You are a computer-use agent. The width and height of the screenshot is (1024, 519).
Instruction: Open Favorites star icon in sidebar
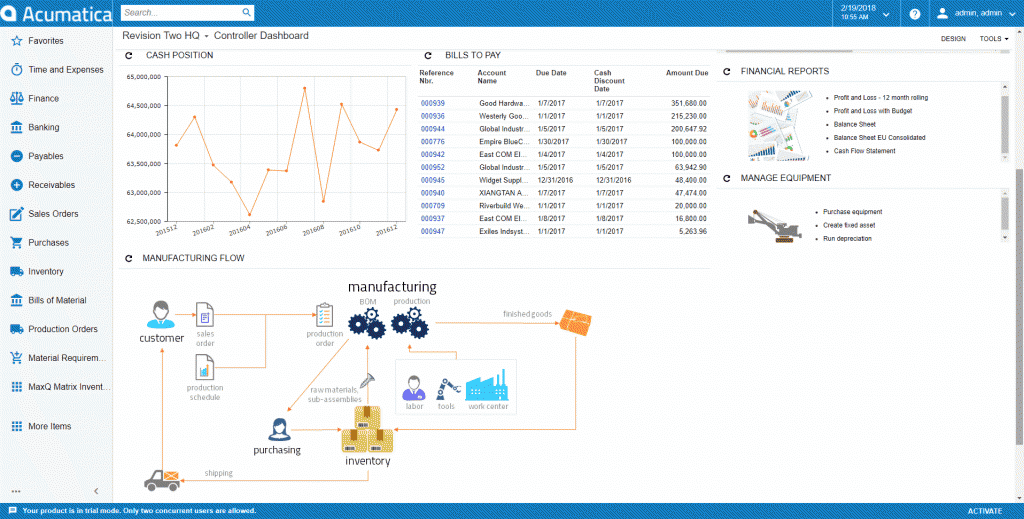pyautogui.click(x=16, y=41)
